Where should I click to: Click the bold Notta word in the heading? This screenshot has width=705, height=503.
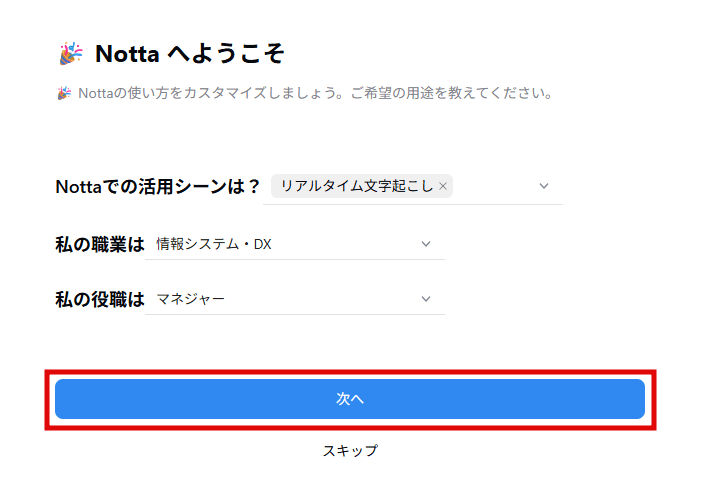(x=127, y=53)
